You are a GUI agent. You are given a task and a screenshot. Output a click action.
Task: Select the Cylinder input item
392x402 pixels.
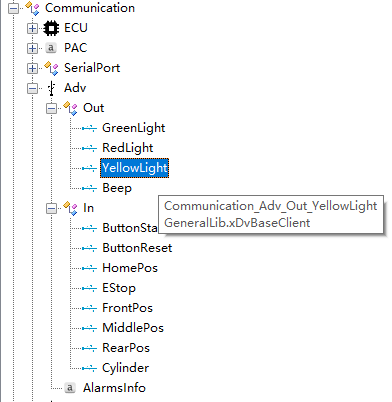tap(125, 368)
